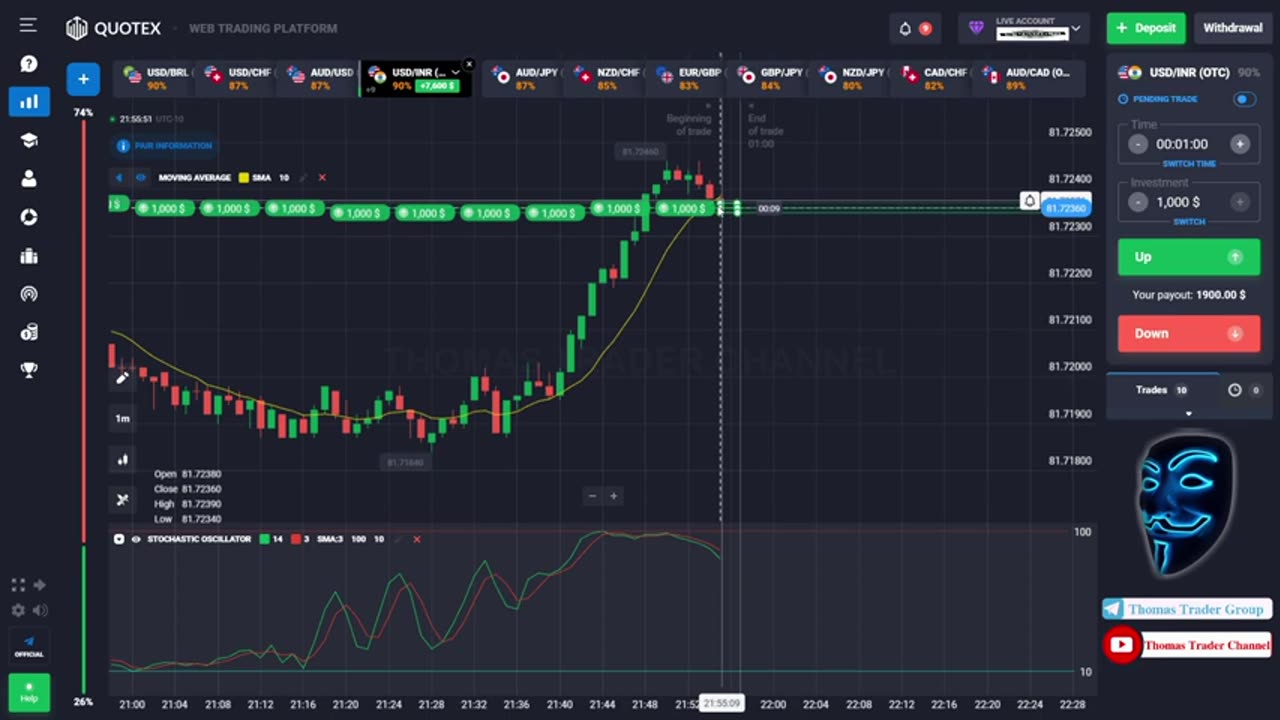Increase investment amount with plus
This screenshot has height=720, width=1280.
(x=1239, y=202)
